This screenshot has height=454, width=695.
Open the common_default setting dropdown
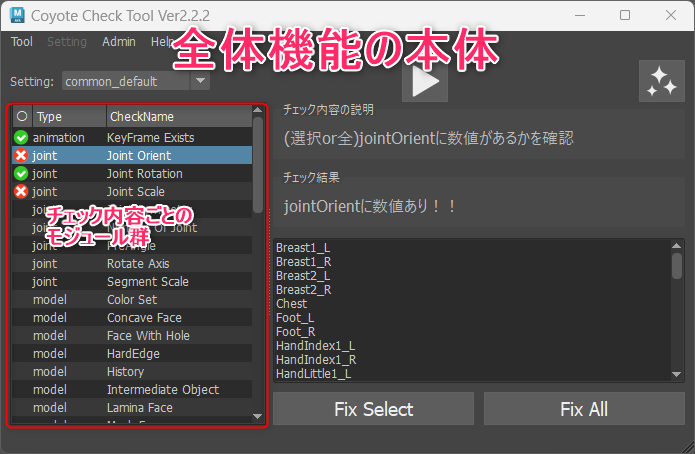point(200,81)
